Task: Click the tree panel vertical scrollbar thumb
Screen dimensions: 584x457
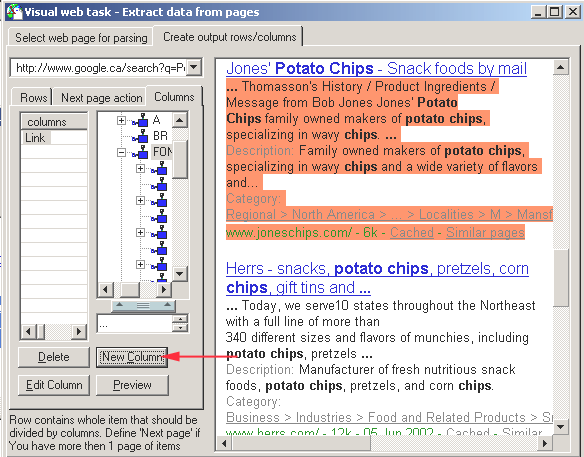Action: [x=180, y=160]
